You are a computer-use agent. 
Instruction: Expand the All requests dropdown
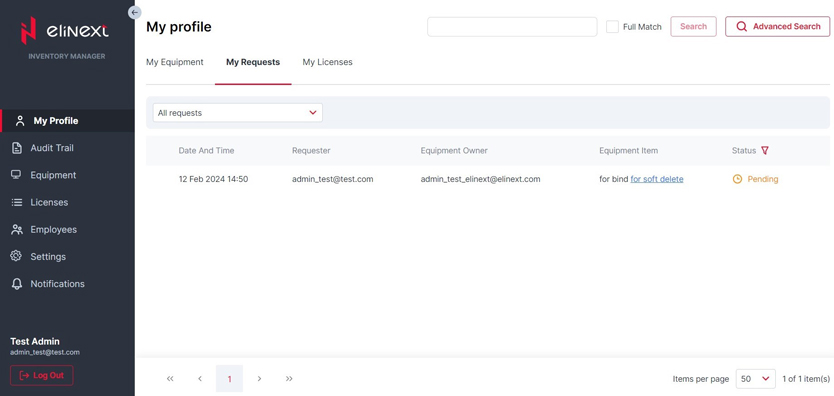(237, 113)
